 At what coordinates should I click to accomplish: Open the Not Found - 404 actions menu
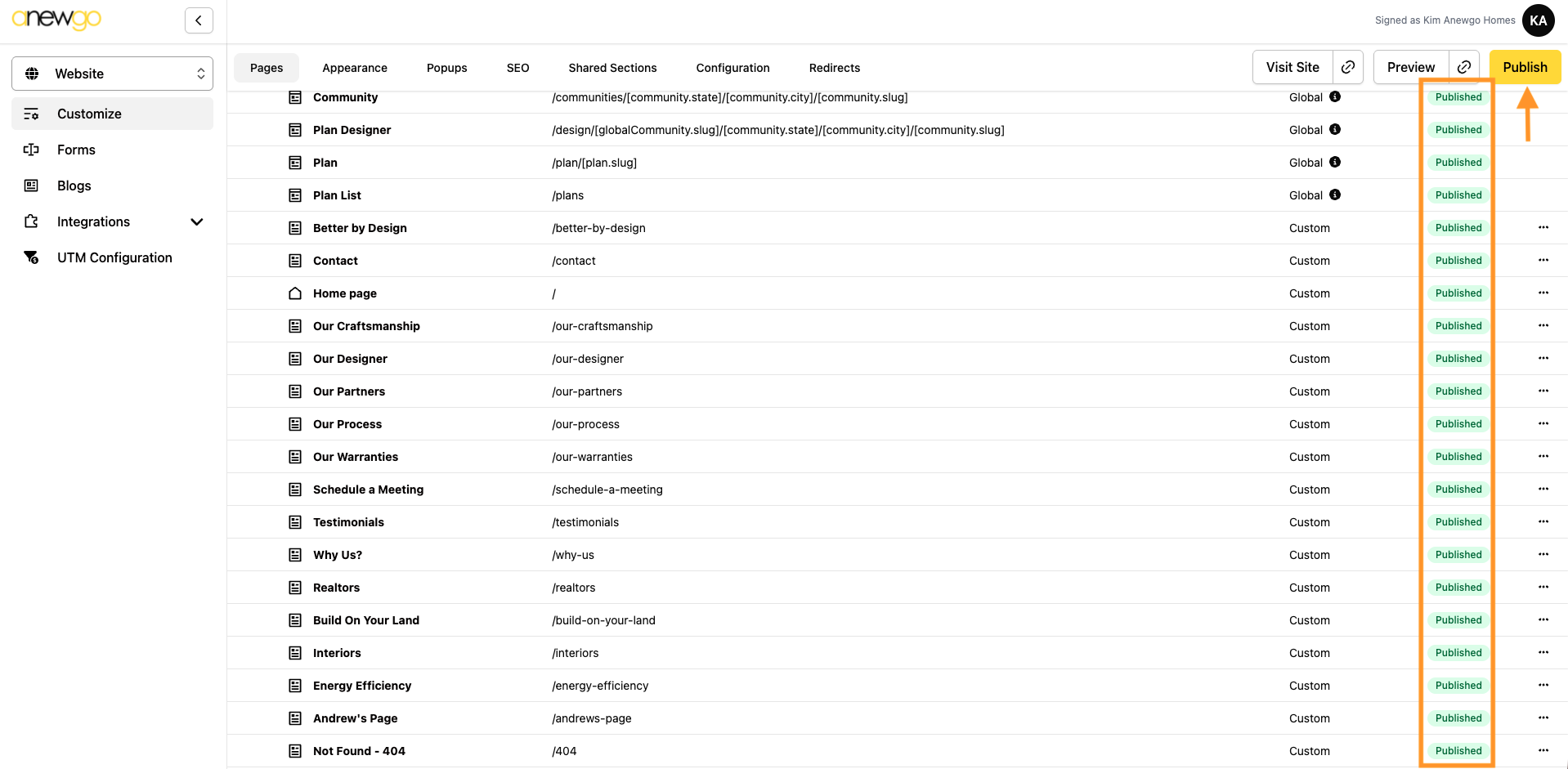coord(1543,751)
